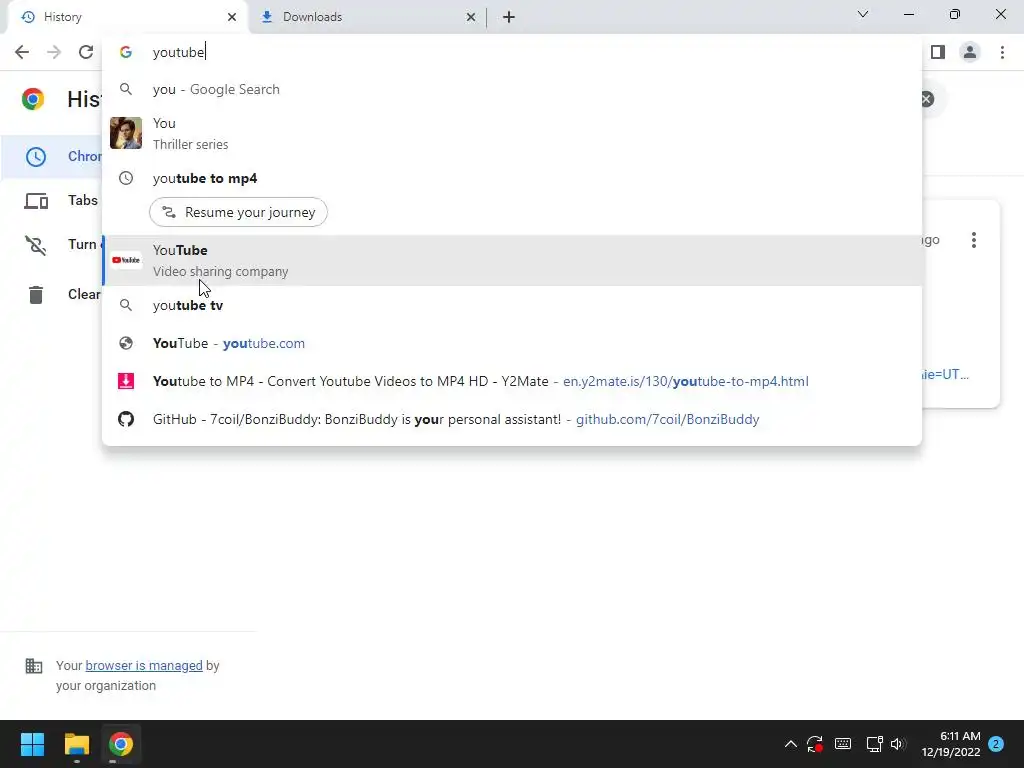
Task: Click the Clear browsing data trash icon
Action: click(x=36, y=295)
